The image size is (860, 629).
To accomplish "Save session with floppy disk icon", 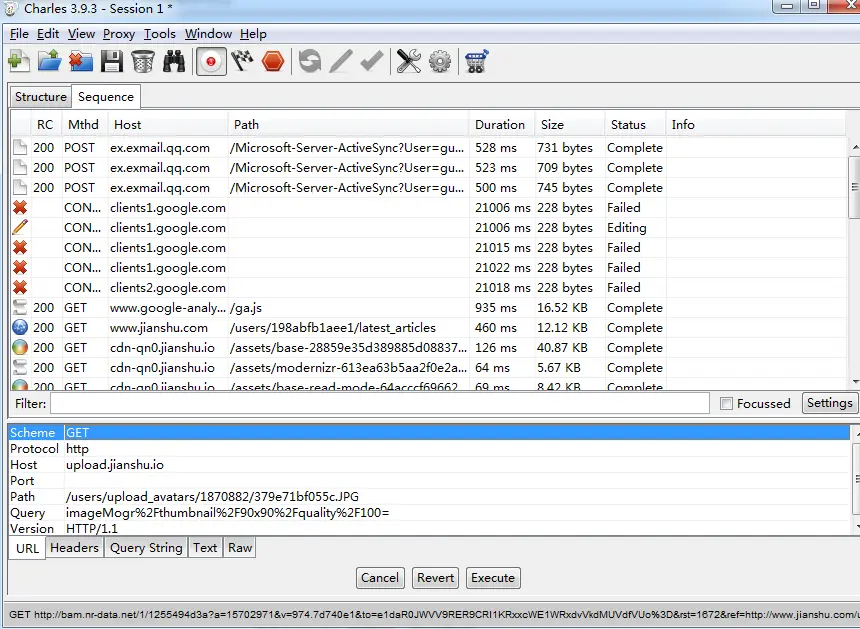I will pyautogui.click(x=112, y=61).
